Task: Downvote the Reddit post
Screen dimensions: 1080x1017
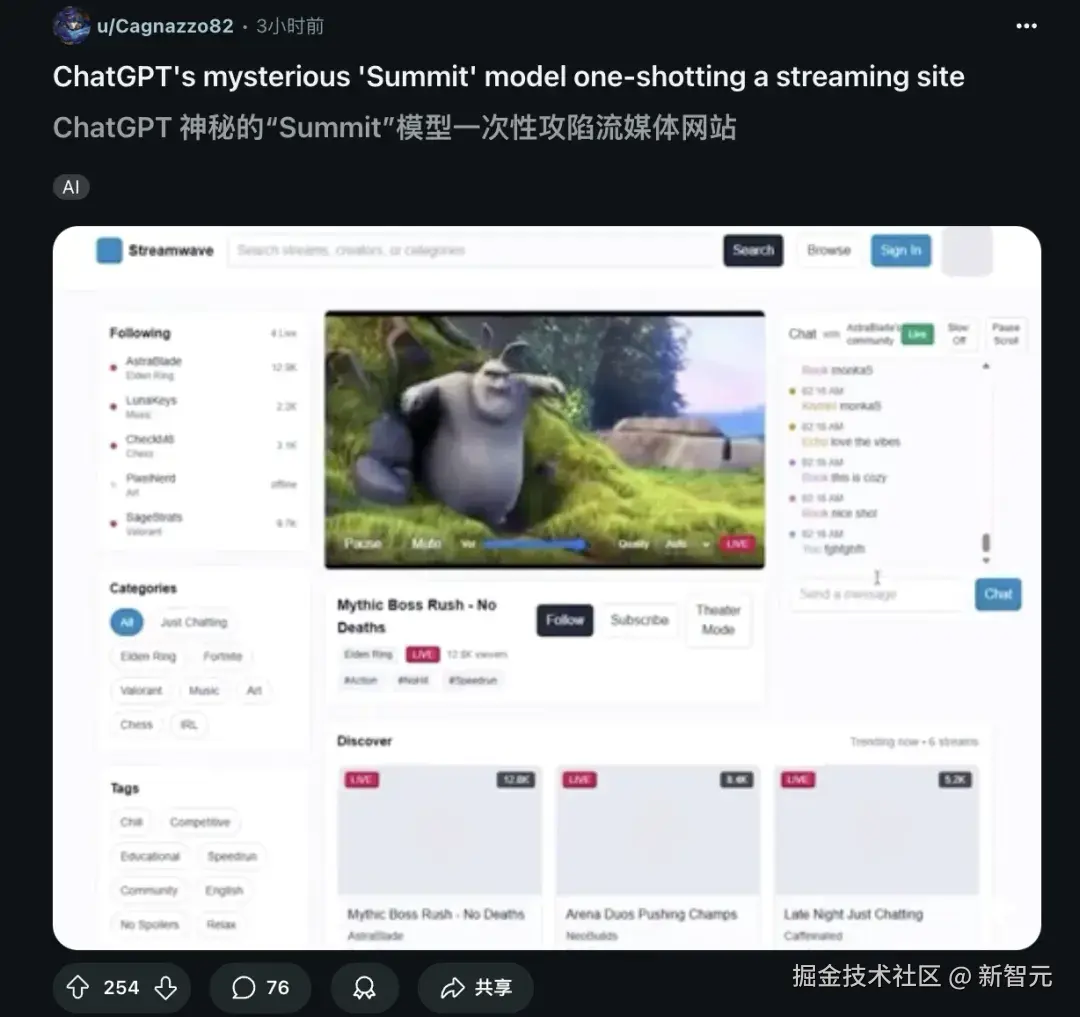Action: click(x=165, y=987)
